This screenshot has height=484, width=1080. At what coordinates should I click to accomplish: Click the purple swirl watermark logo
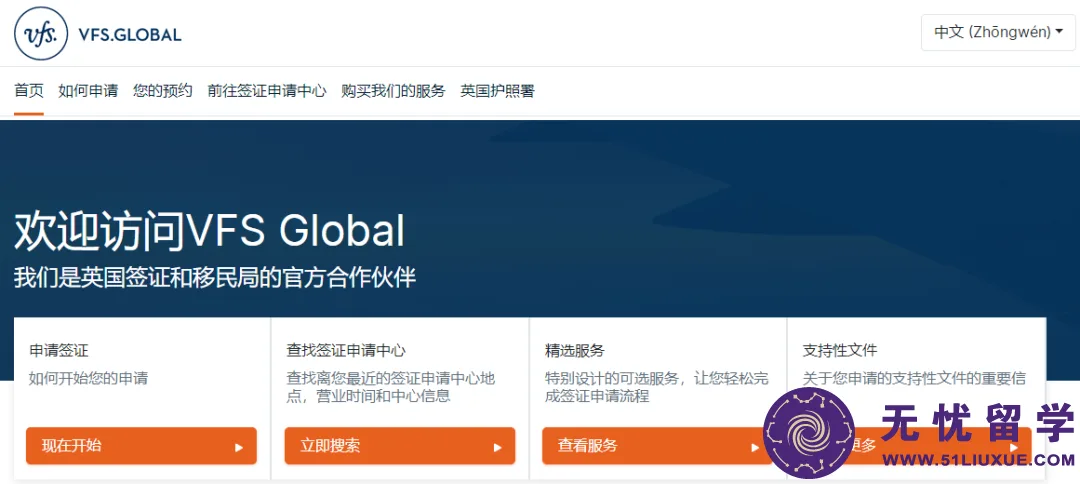[x=809, y=432]
